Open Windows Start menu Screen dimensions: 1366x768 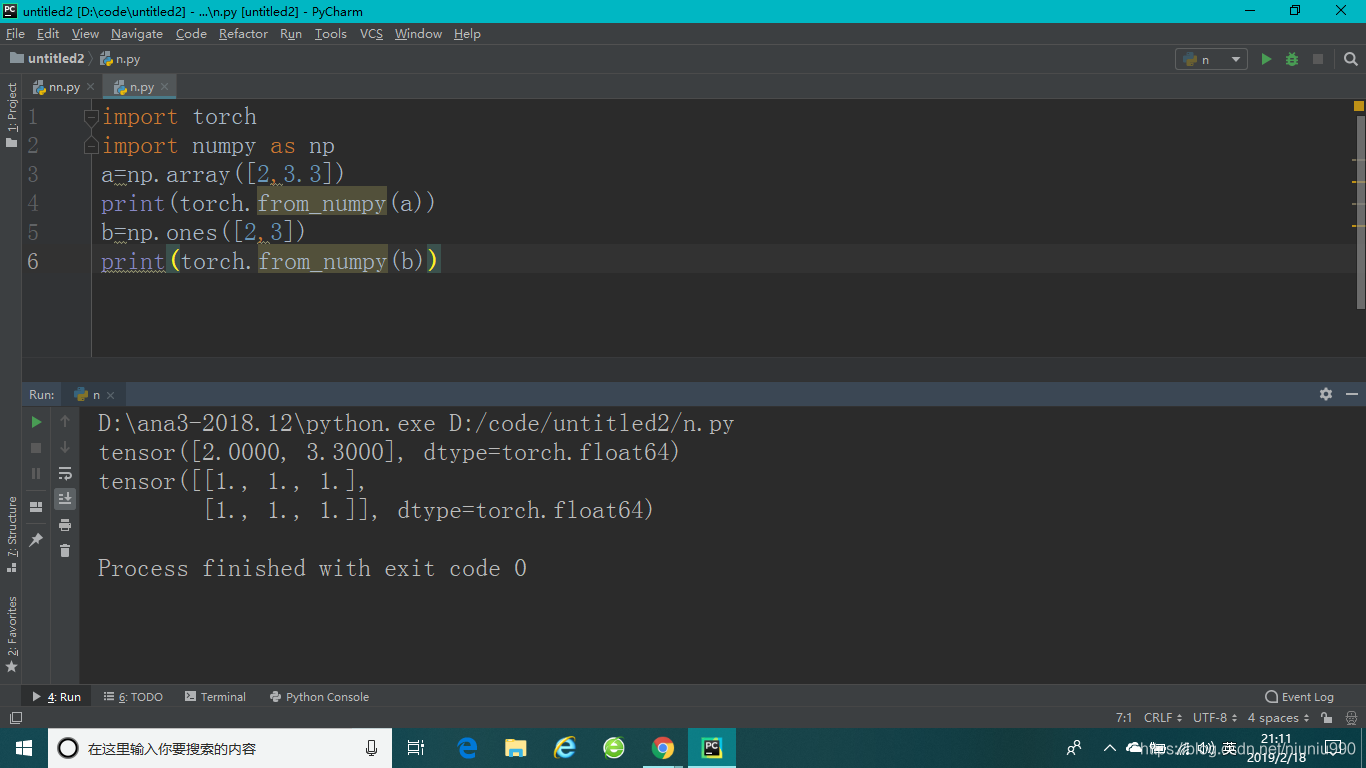(x=24, y=748)
